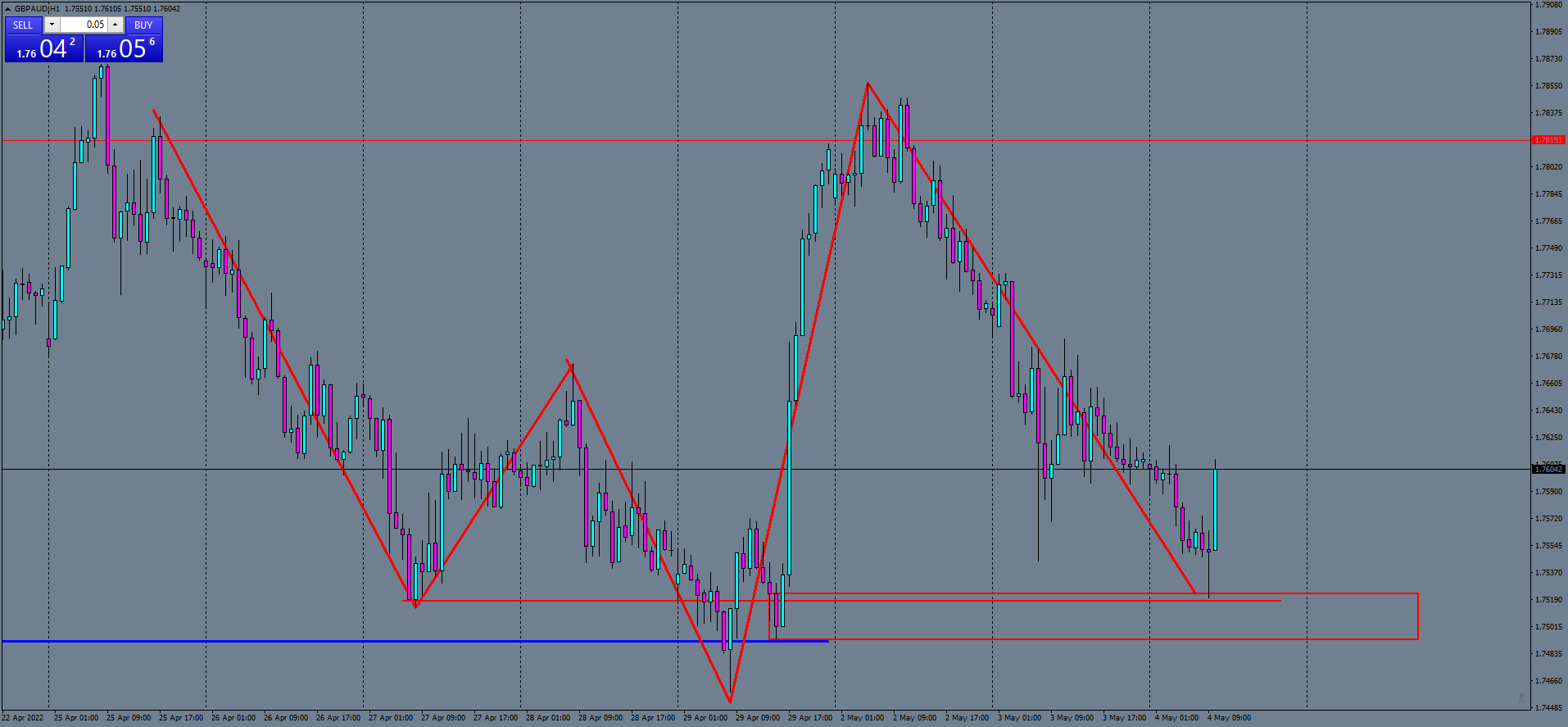Click the 1.75015 price scale label
The height and width of the screenshot is (727, 1568).
(x=1548, y=627)
